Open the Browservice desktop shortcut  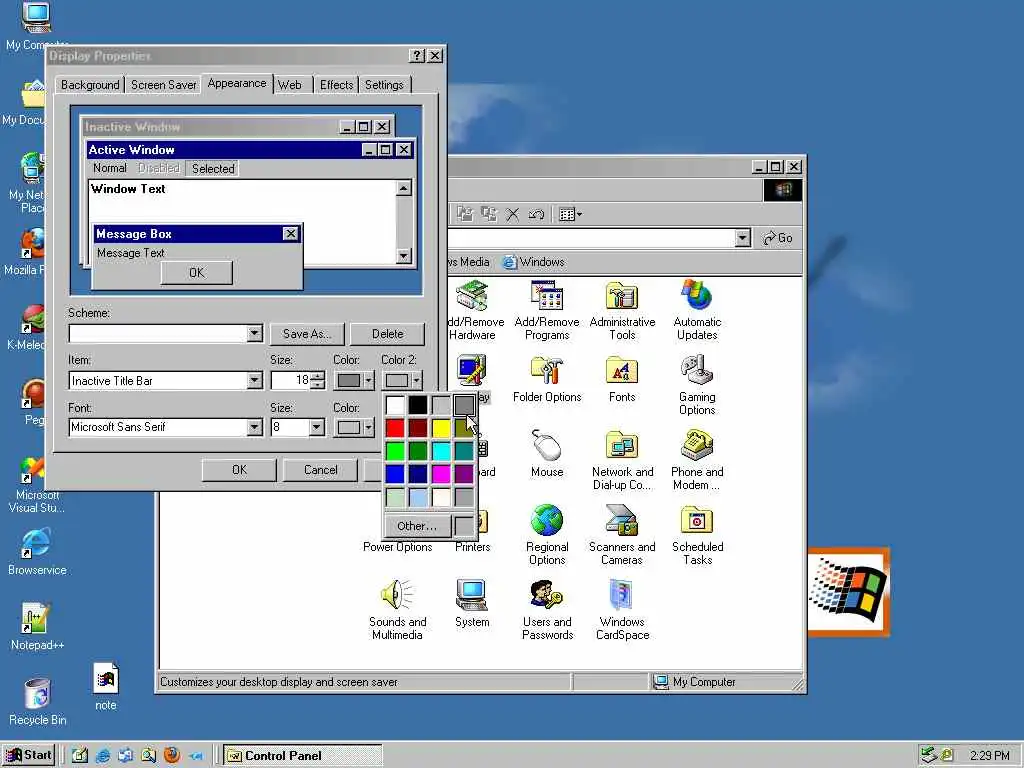pyautogui.click(x=37, y=552)
